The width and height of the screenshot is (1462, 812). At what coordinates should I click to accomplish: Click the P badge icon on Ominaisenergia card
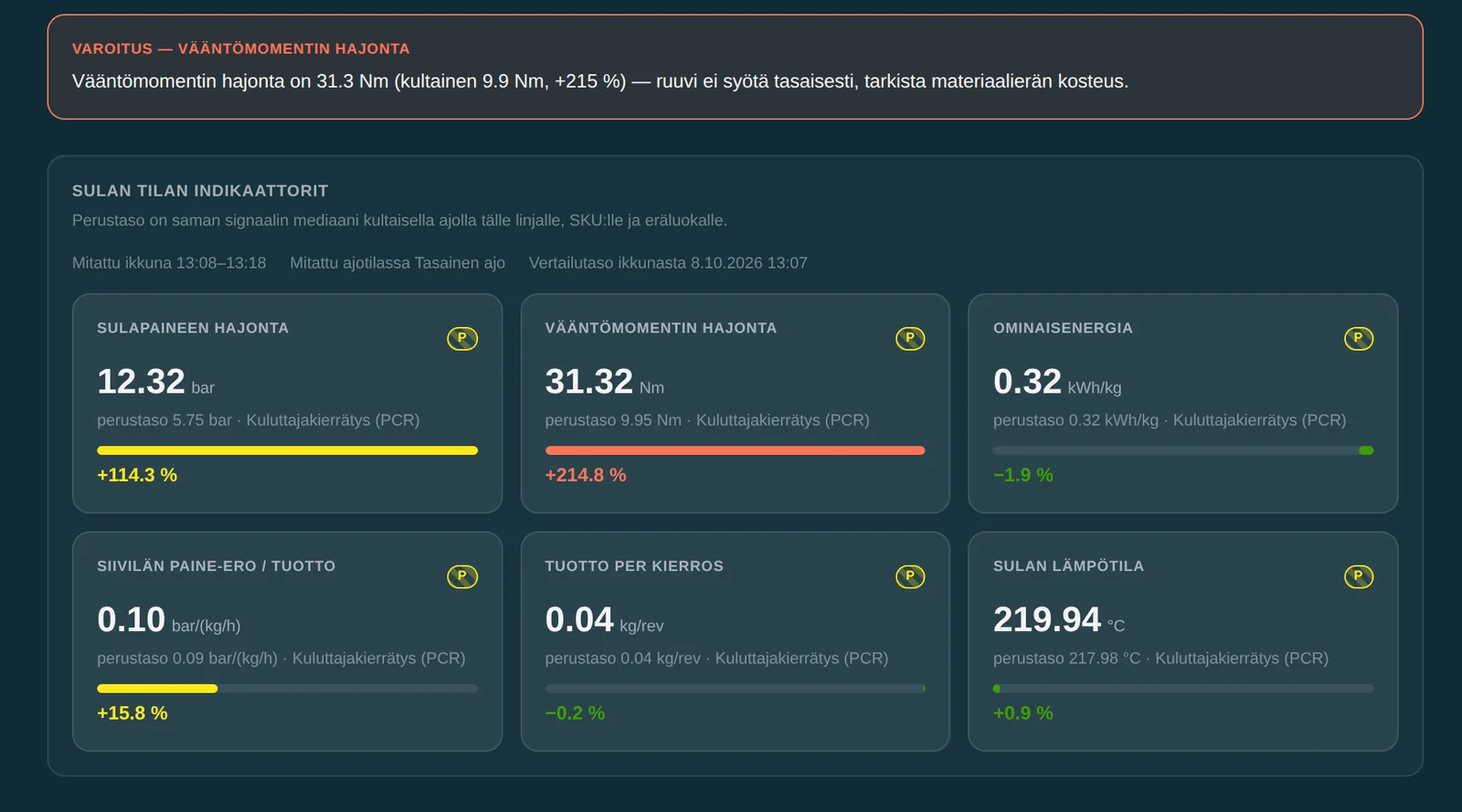tap(1359, 339)
